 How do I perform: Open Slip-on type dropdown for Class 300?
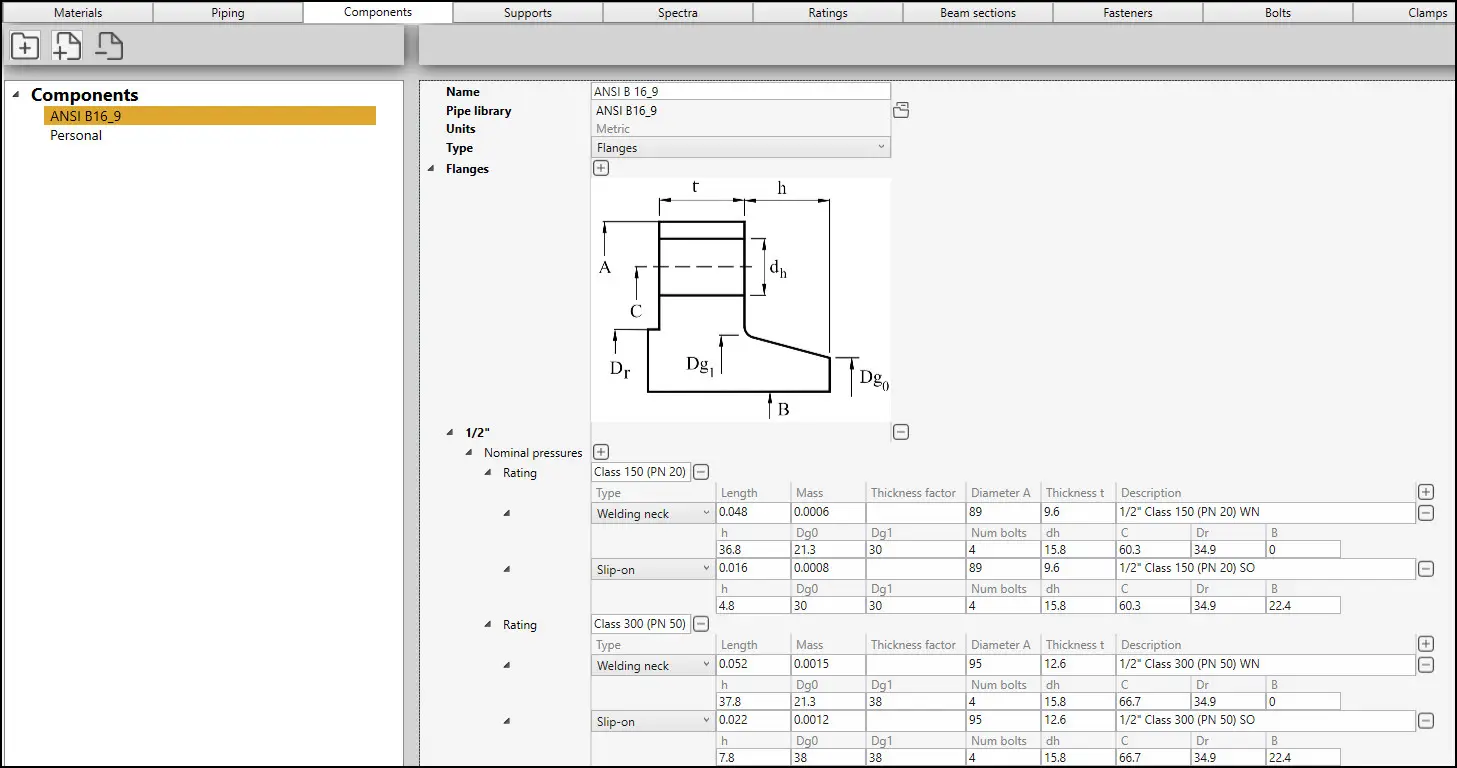[x=653, y=722]
